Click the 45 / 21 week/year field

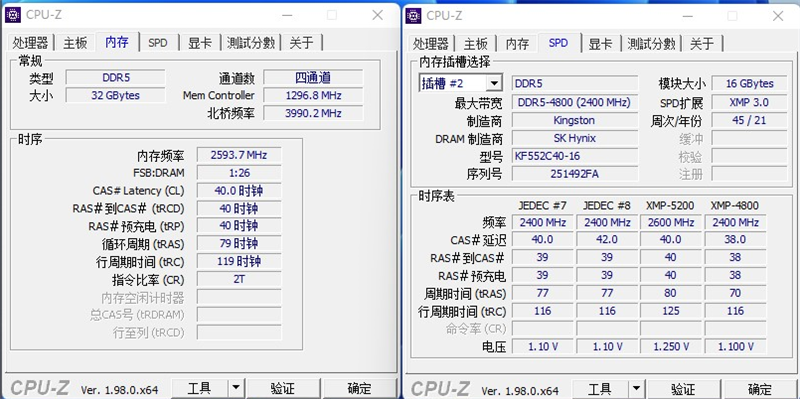pos(749,120)
